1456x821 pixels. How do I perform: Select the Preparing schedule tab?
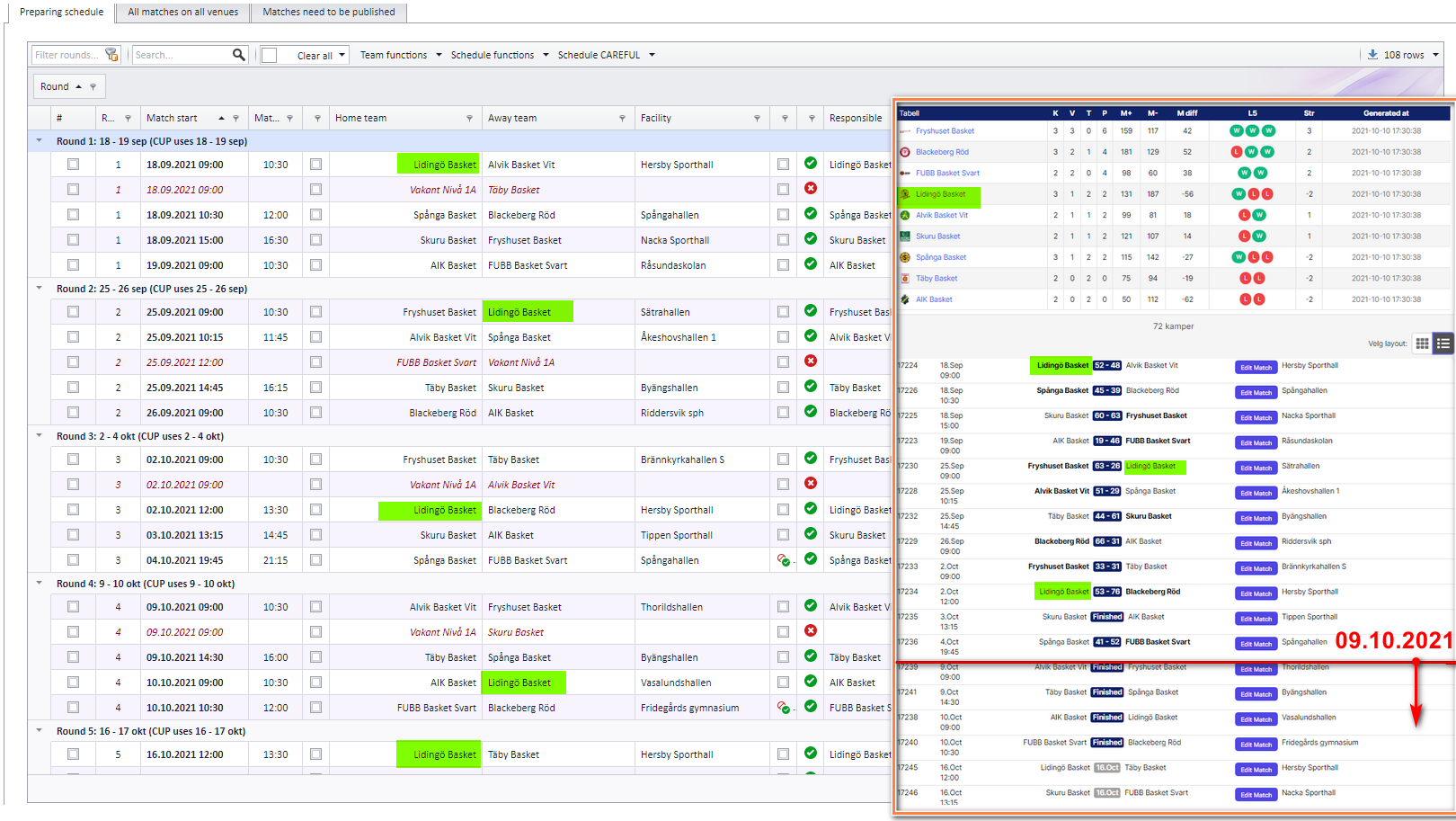[x=61, y=13]
